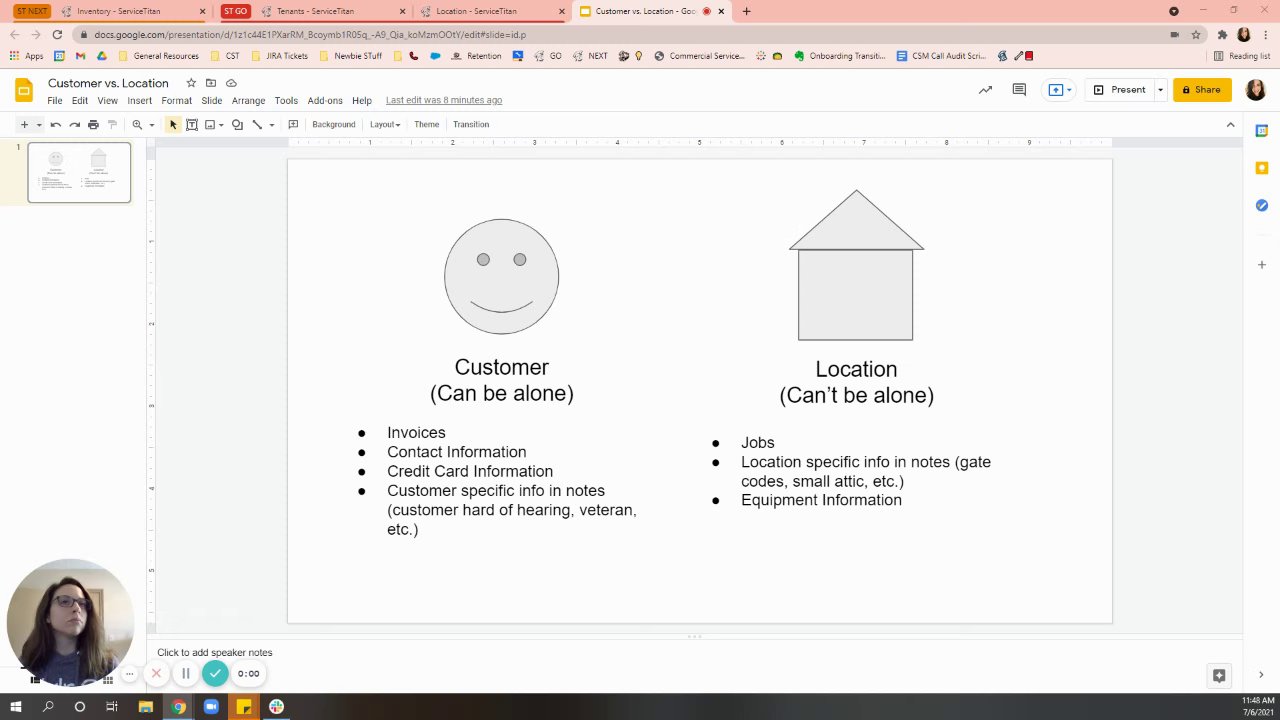Click the Redo arrow in toolbar
Viewport: 1280px width, 720px height.
75,125
